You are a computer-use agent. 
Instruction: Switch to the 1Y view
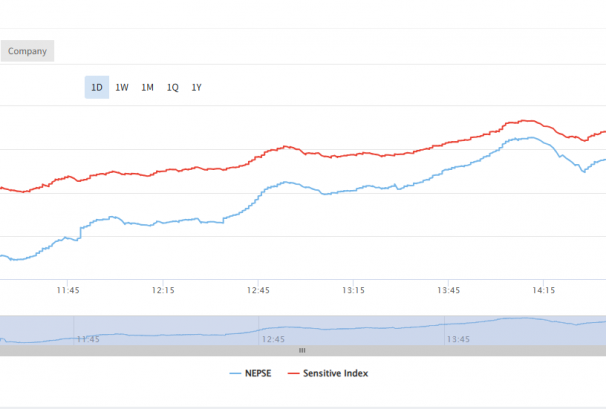[x=197, y=87]
